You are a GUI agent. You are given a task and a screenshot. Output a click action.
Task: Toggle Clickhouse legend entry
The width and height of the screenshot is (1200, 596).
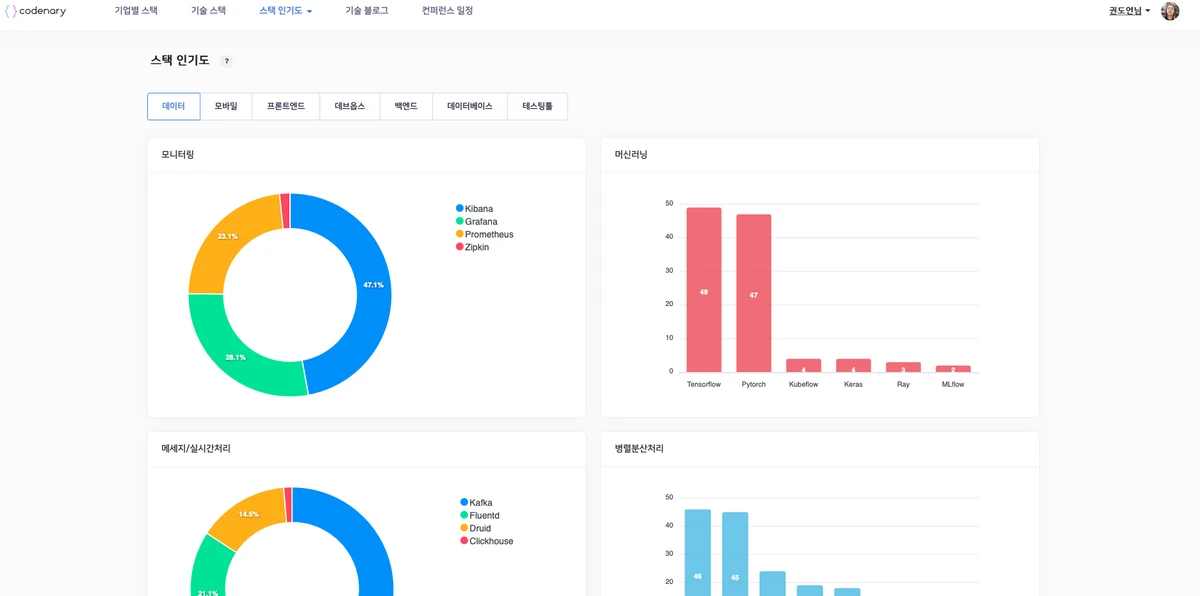click(487, 541)
